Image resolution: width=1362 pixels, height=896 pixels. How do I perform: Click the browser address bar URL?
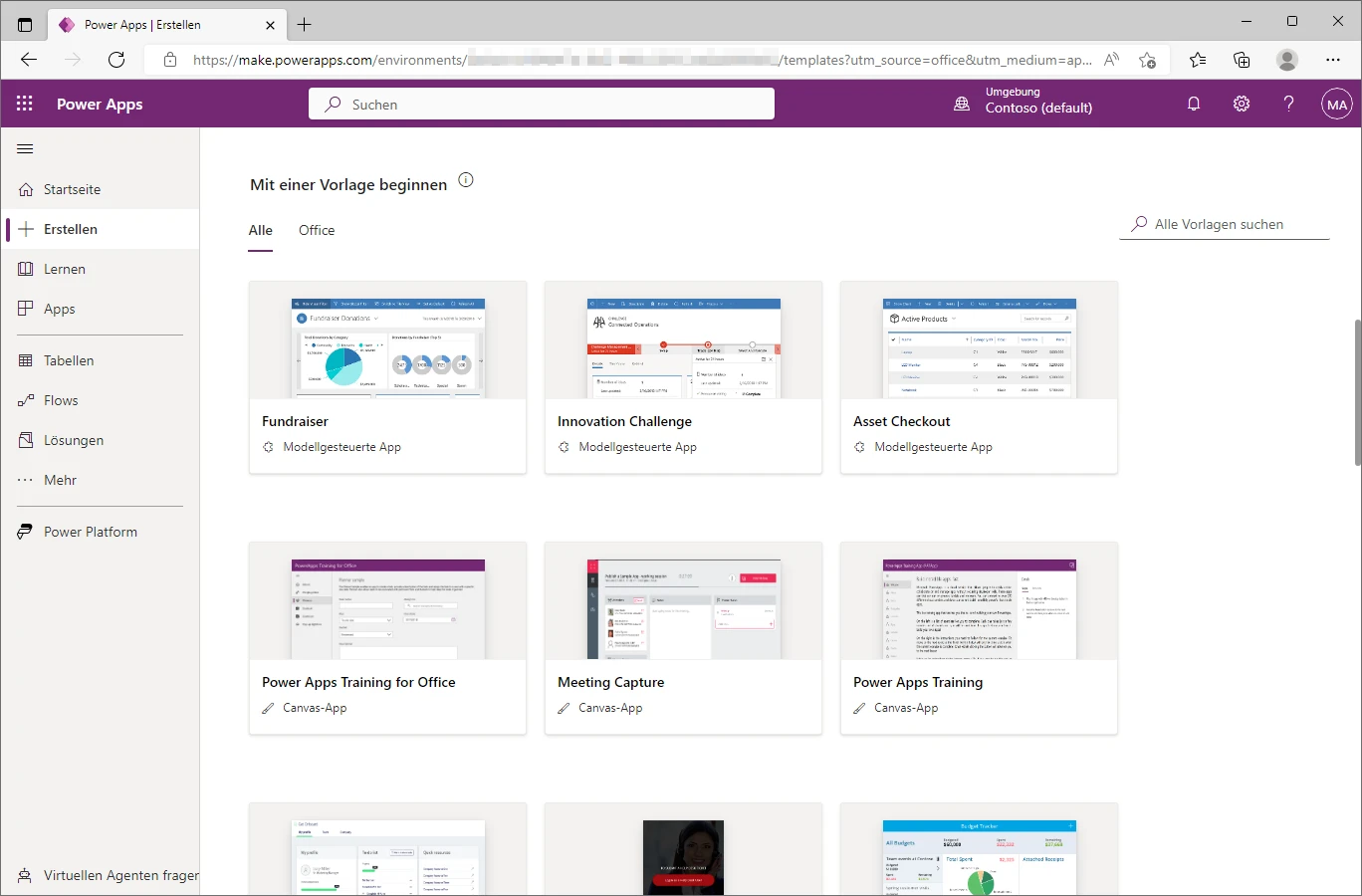pos(642,60)
